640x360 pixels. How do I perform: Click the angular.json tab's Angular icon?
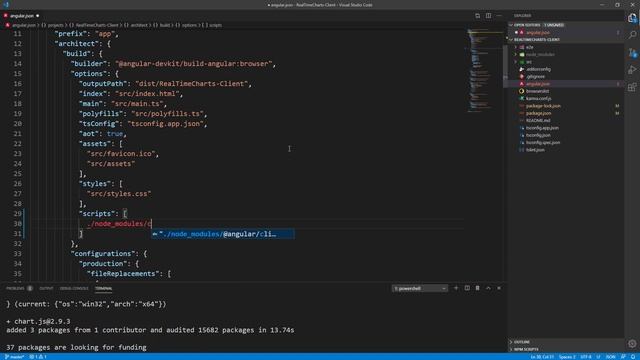tap(6, 16)
